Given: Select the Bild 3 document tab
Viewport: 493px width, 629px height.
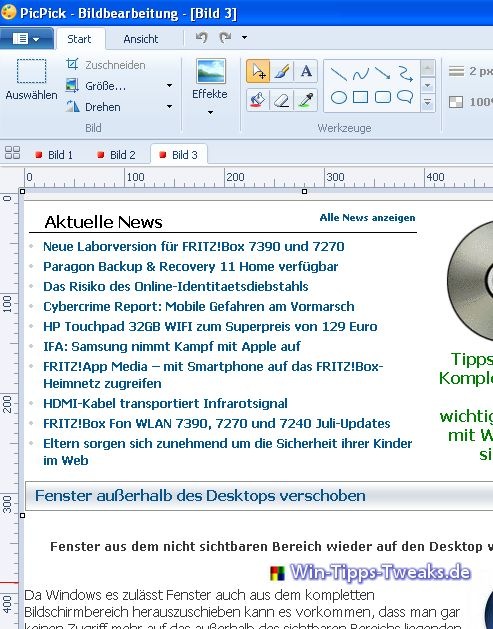Looking at the screenshot, I should point(179,154).
